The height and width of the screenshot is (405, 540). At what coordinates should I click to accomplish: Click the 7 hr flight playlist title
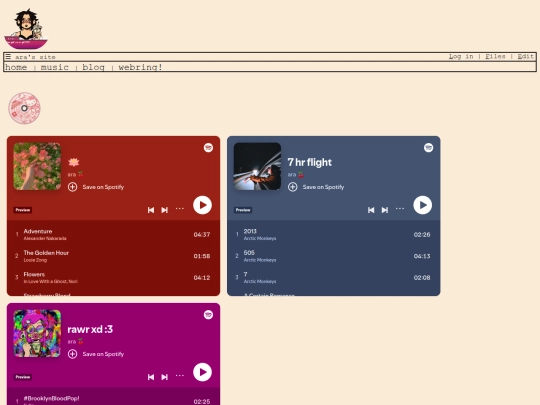(x=310, y=162)
